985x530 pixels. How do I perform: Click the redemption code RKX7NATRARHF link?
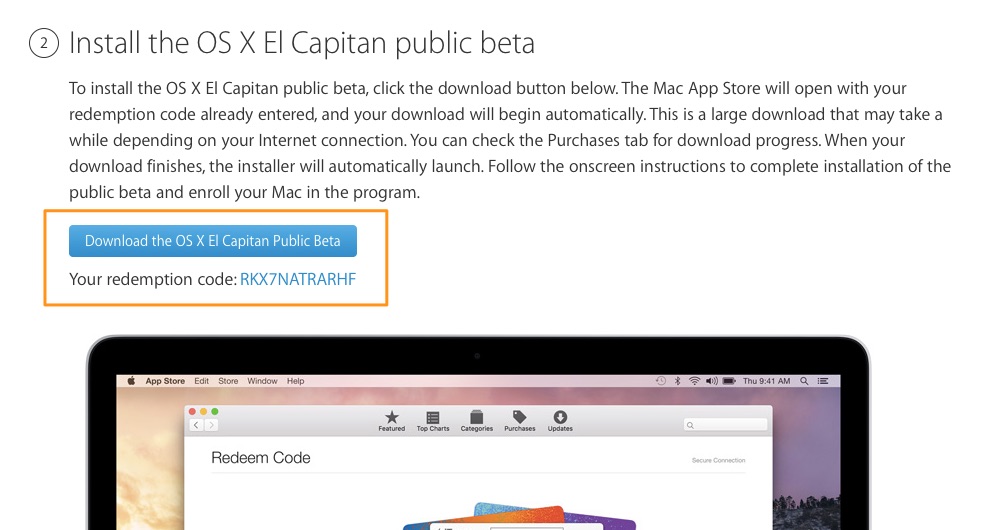[x=298, y=279]
